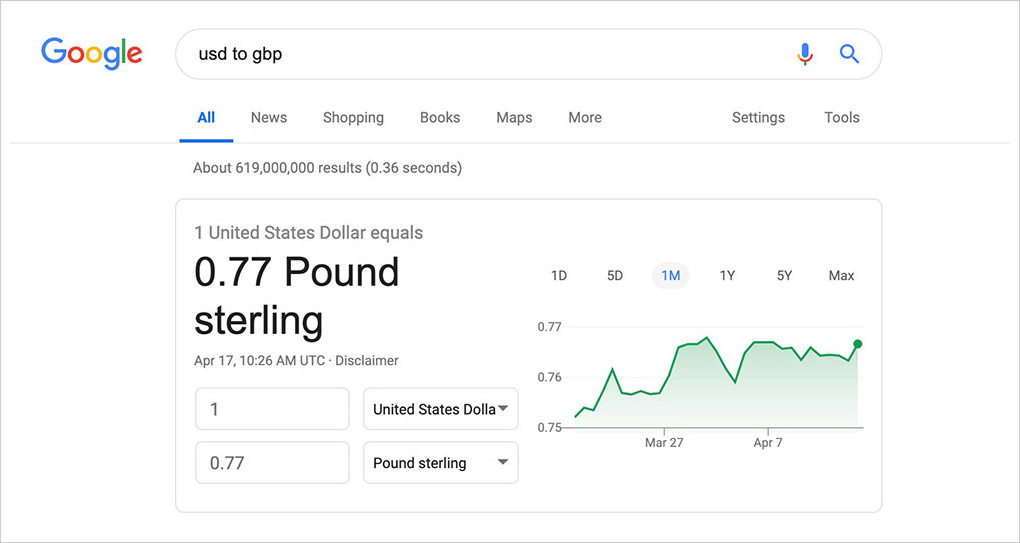Open the Maps tab

point(514,118)
